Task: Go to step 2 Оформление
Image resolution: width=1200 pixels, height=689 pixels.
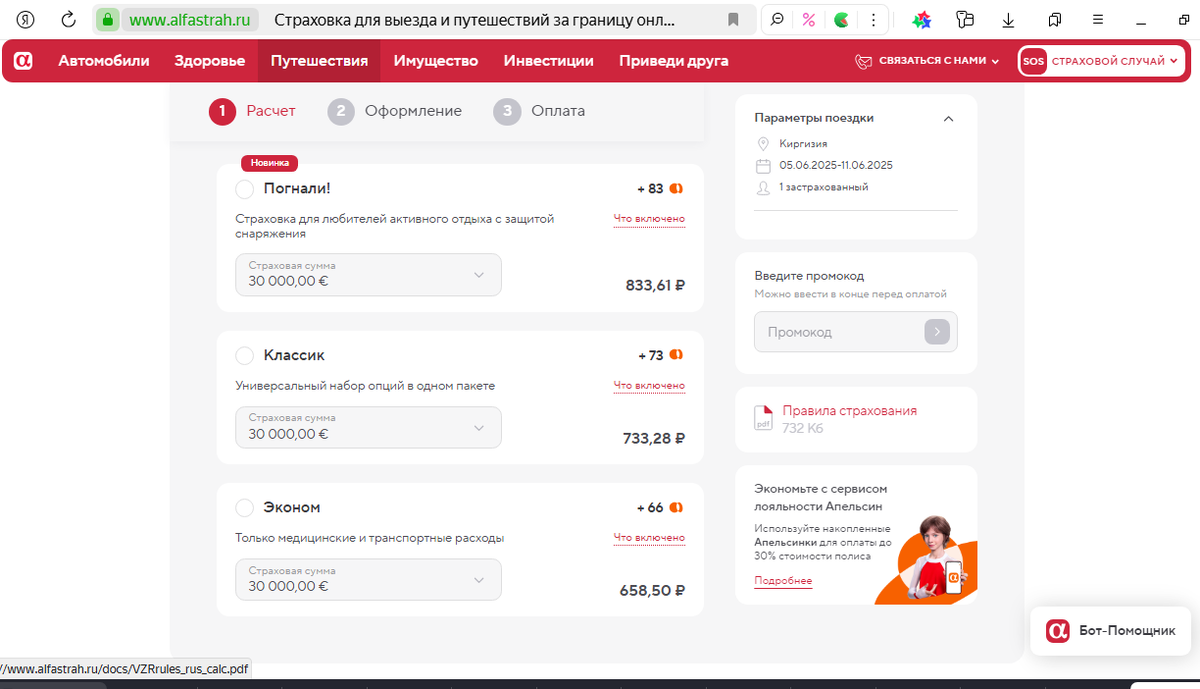Action: click(395, 111)
